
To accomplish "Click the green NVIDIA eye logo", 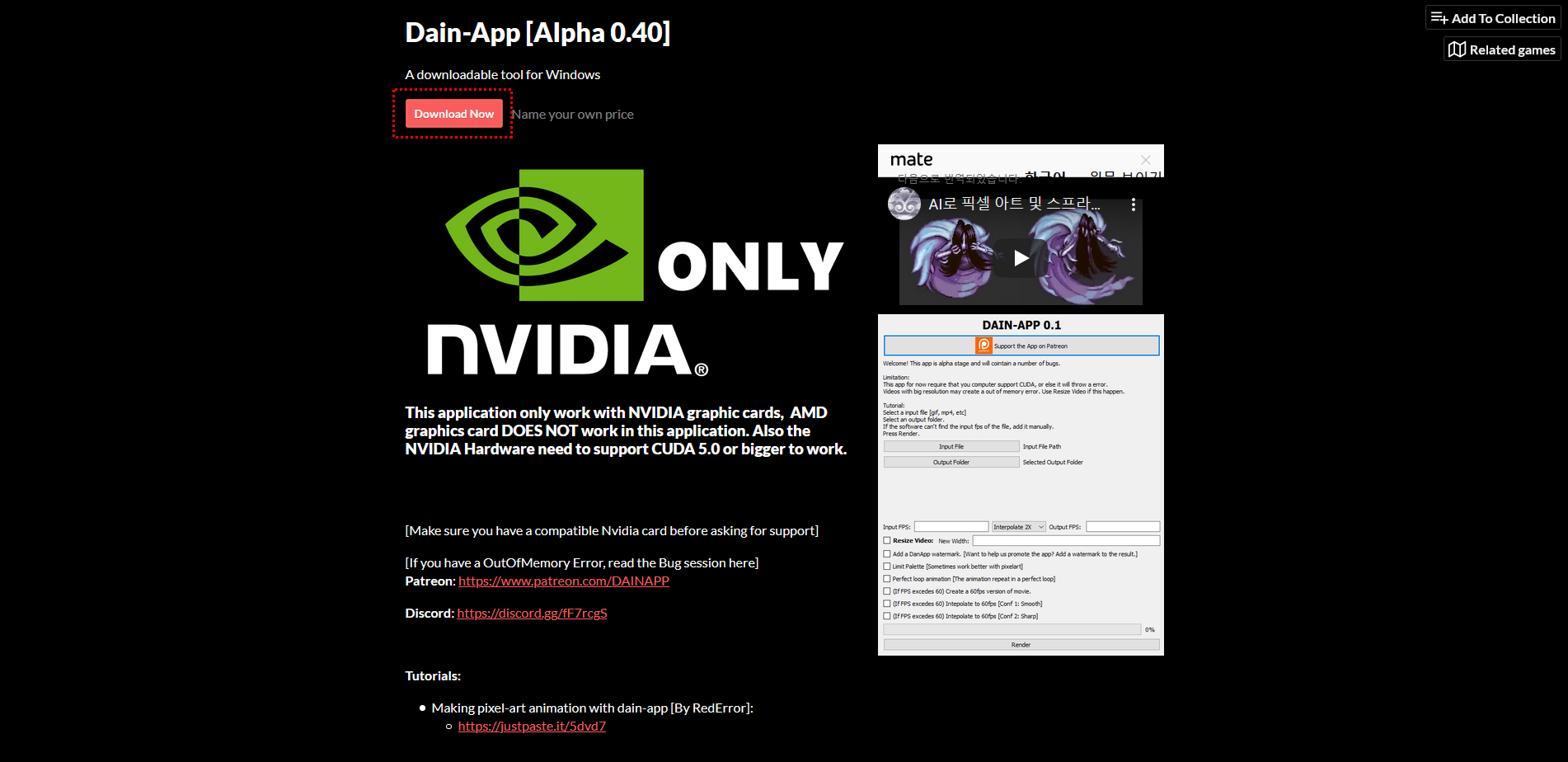I will pyautogui.click(x=544, y=235).
